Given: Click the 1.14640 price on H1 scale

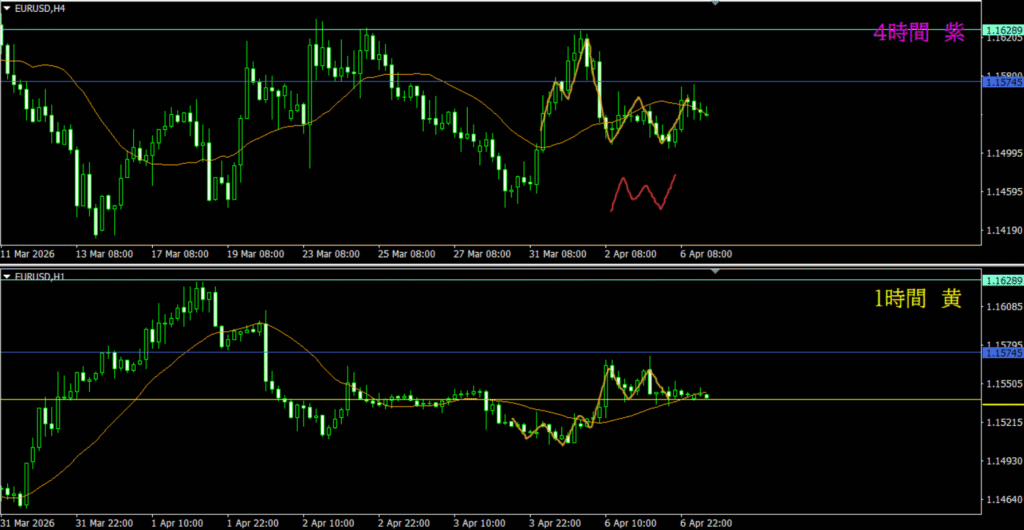Looking at the screenshot, I should coord(1002,499).
